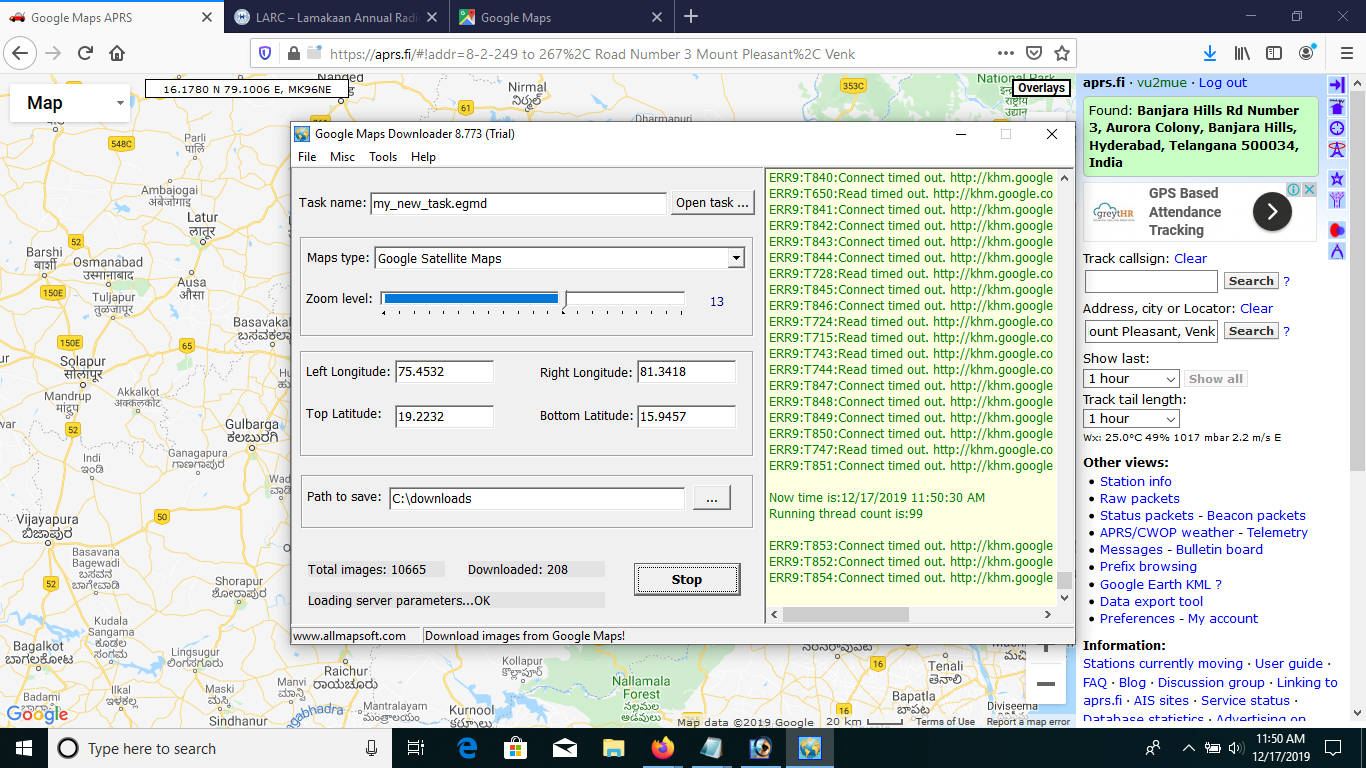
Task: Open the Microsoft Store taskbar icon
Action: pos(515,748)
